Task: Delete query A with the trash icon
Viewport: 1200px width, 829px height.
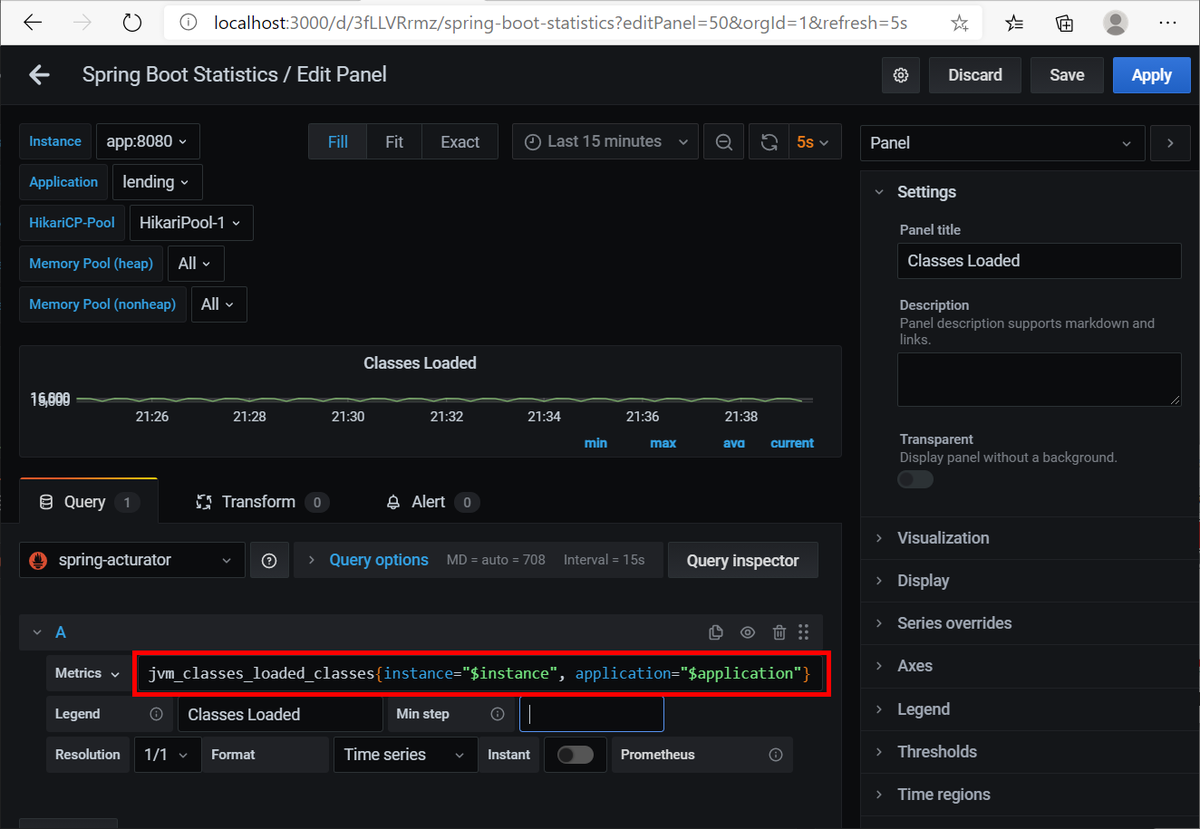Action: point(779,632)
